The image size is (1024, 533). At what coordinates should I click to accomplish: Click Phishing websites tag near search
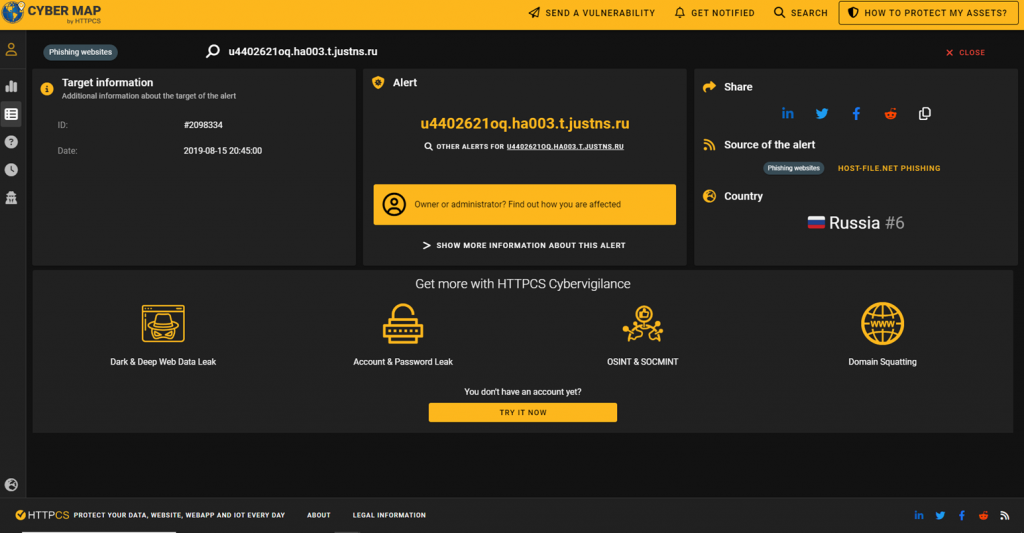(80, 52)
